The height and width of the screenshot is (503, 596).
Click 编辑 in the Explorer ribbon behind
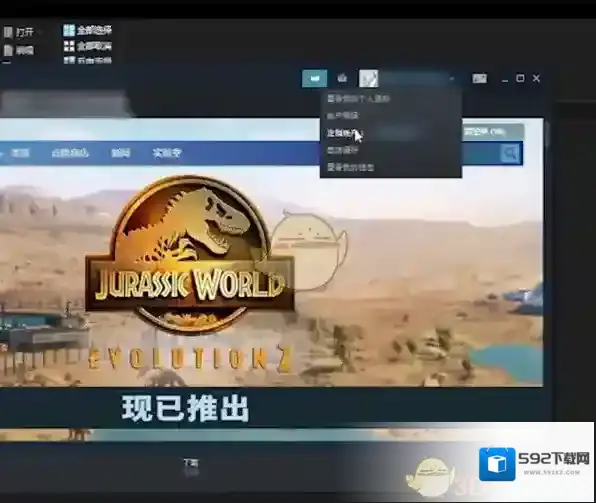coord(19,50)
